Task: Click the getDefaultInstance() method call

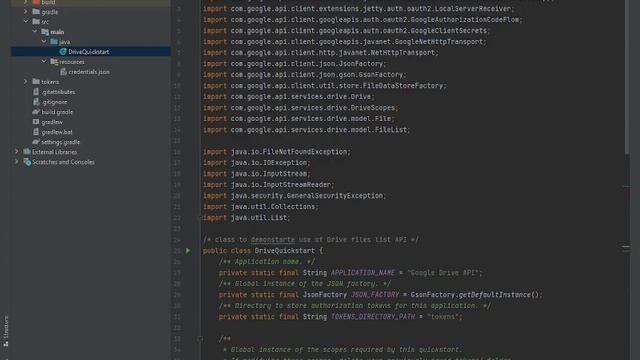Action: click(499, 295)
